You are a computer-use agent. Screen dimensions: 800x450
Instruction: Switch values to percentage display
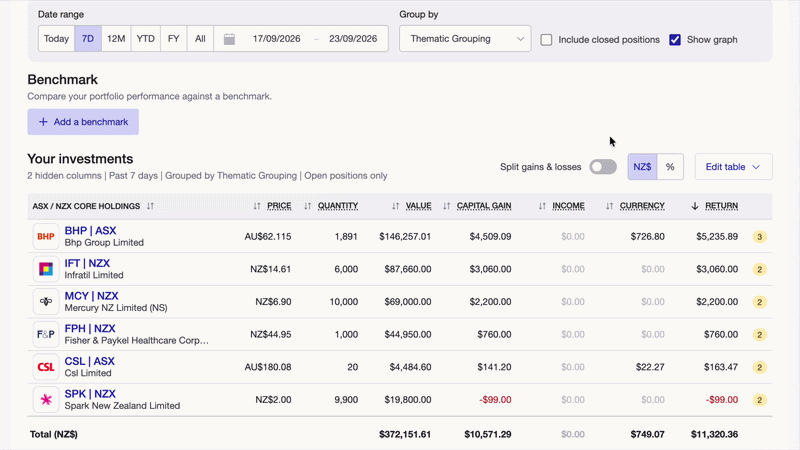pos(670,167)
